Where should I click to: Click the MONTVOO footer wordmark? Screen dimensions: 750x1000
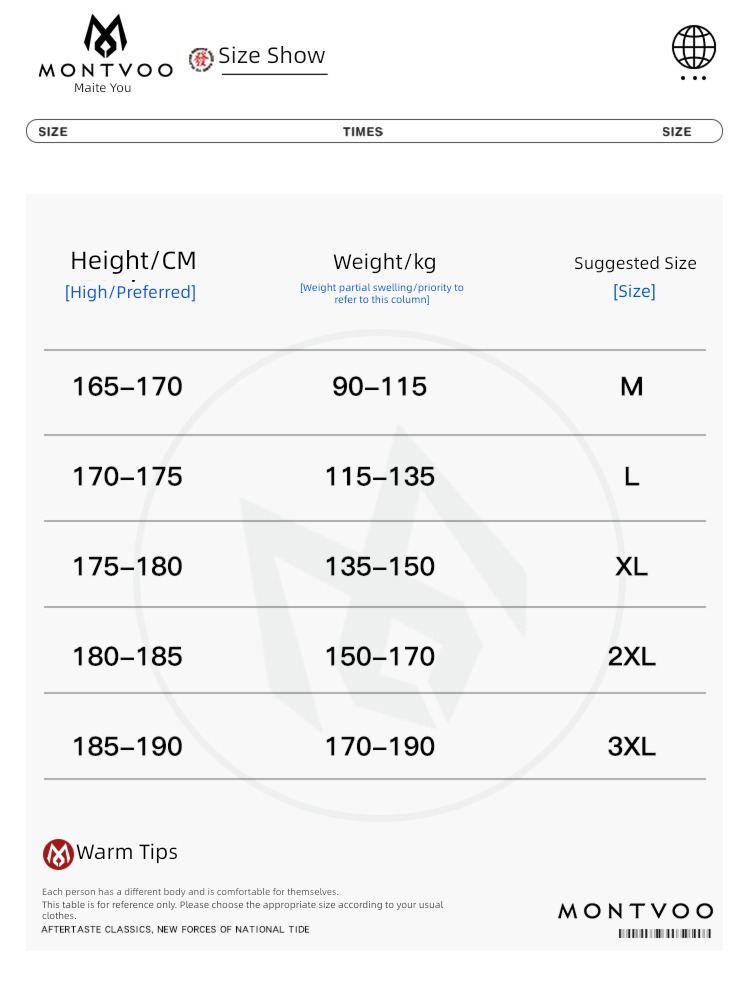pyautogui.click(x=636, y=911)
